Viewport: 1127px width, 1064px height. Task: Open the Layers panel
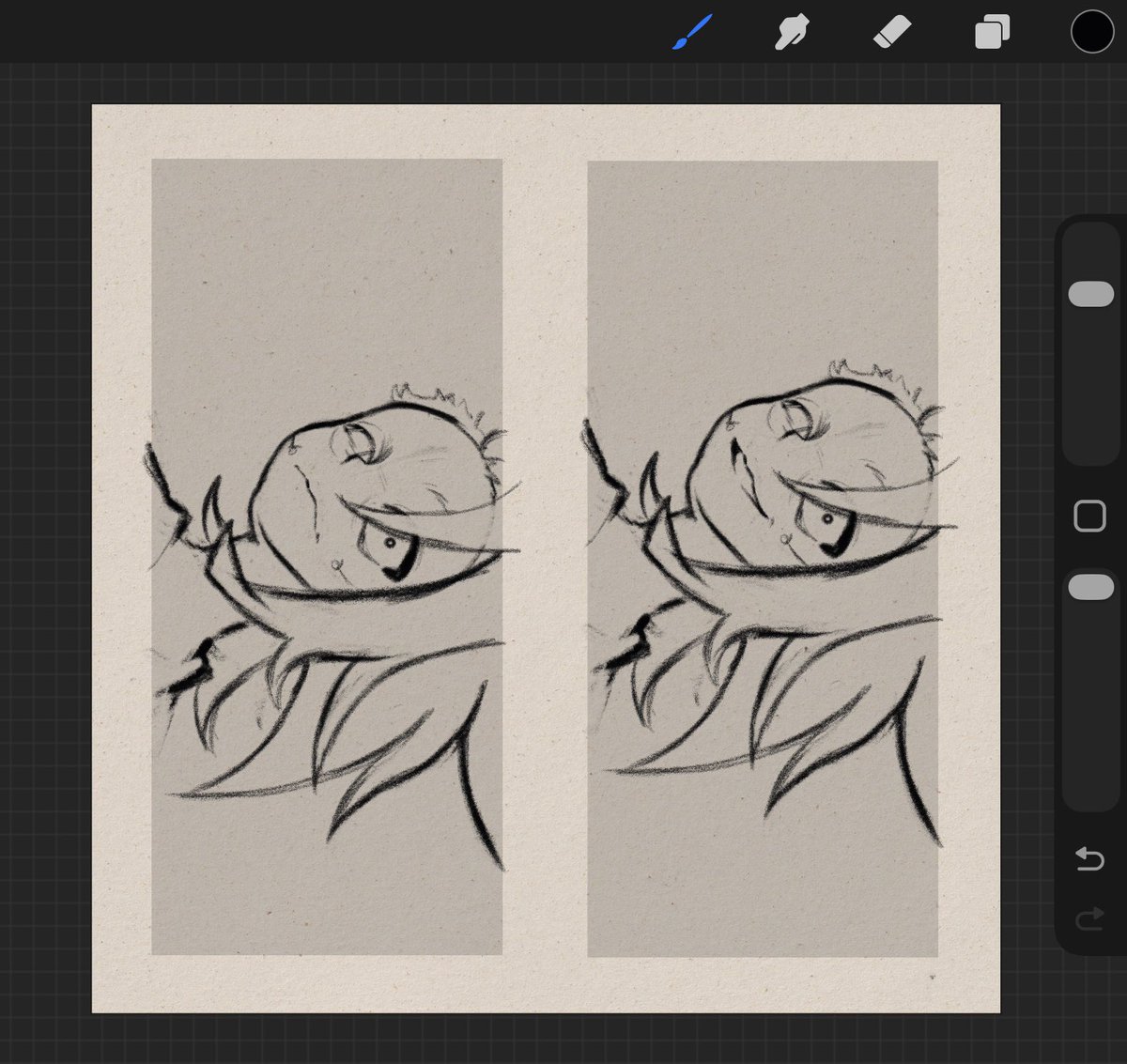(x=992, y=33)
